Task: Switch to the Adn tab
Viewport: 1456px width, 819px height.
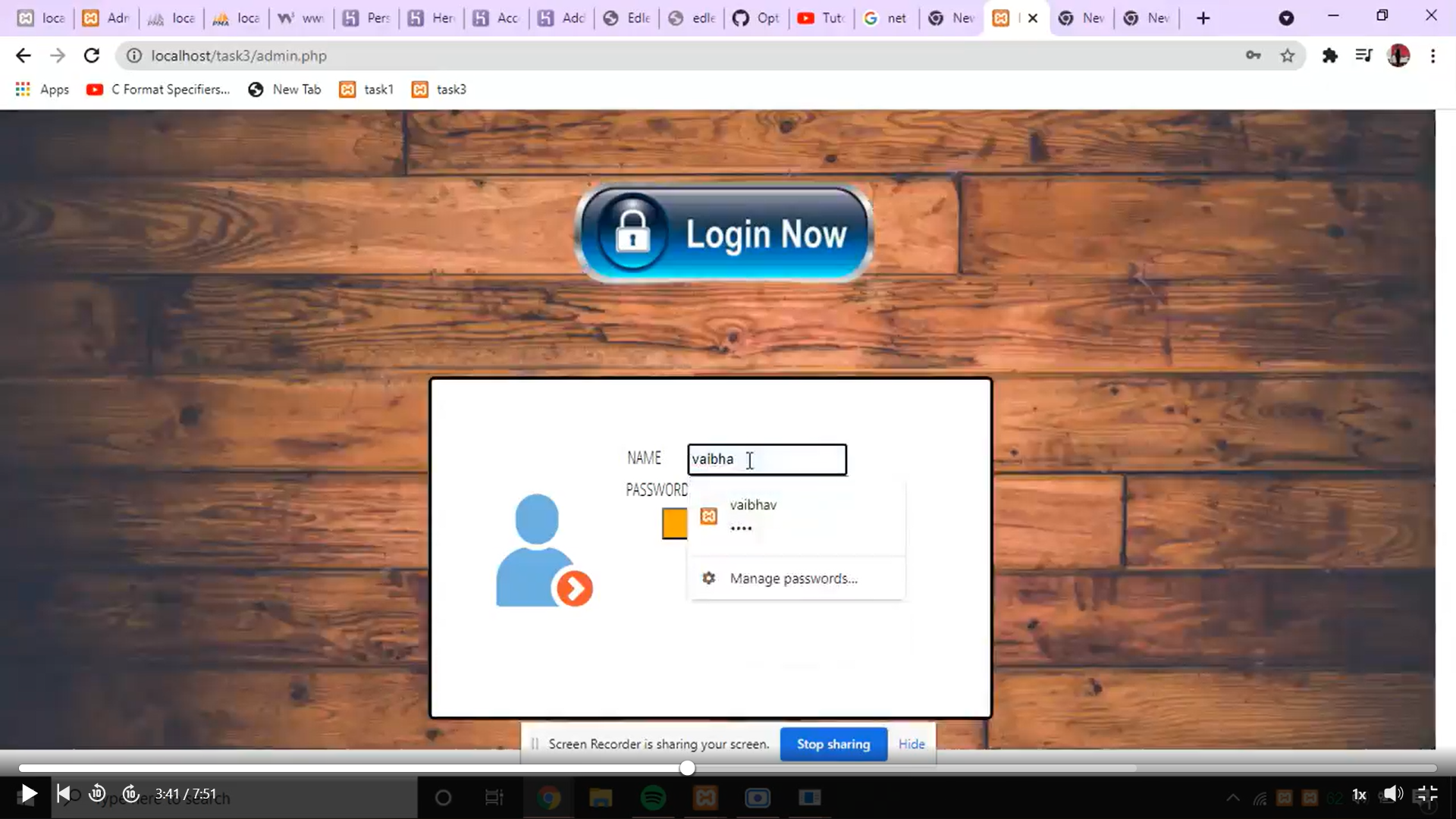Action: [x=107, y=18]
